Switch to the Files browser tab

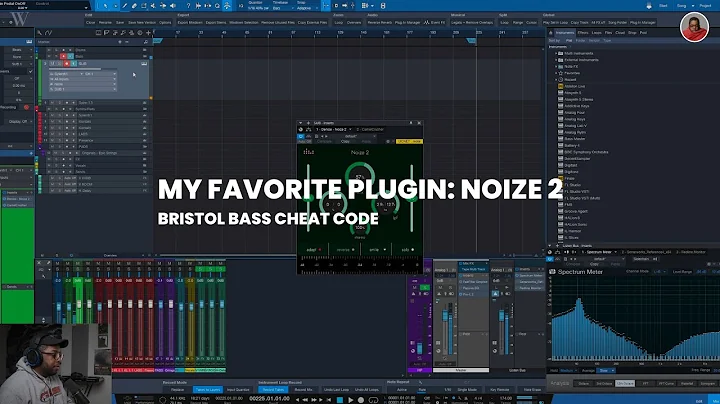[608, 33]
